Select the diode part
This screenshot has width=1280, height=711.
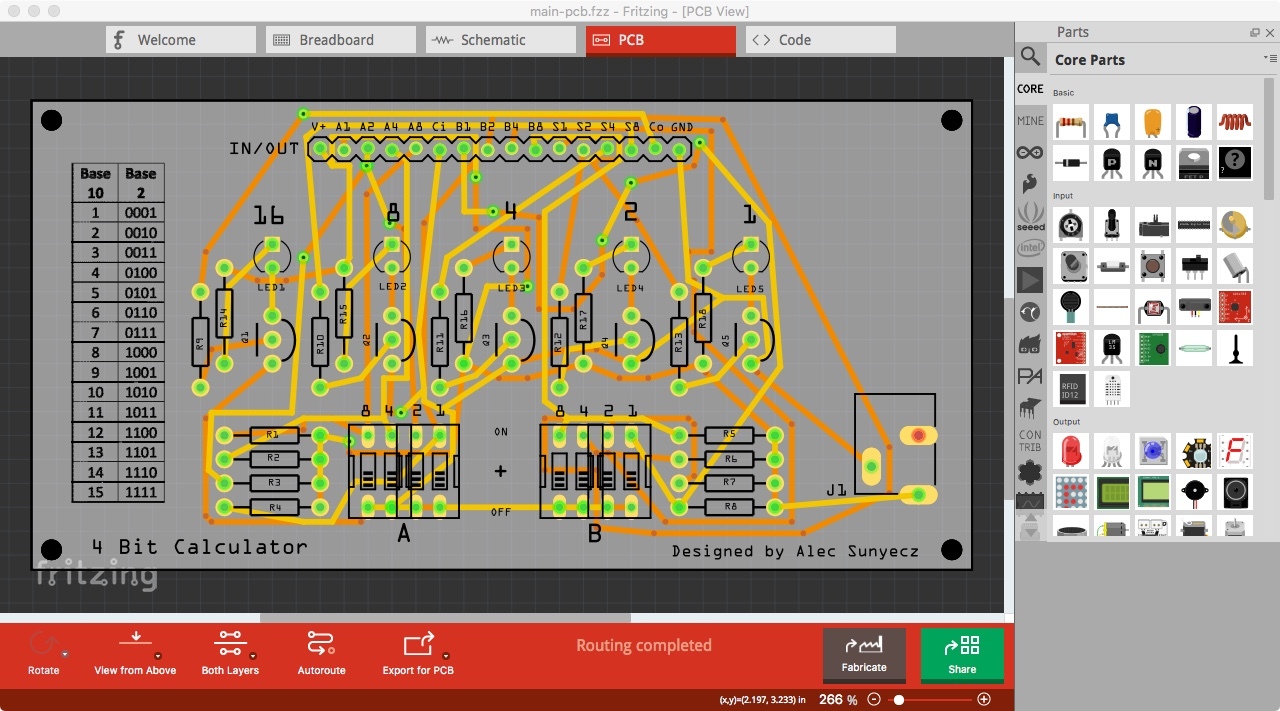point(1071,162)
